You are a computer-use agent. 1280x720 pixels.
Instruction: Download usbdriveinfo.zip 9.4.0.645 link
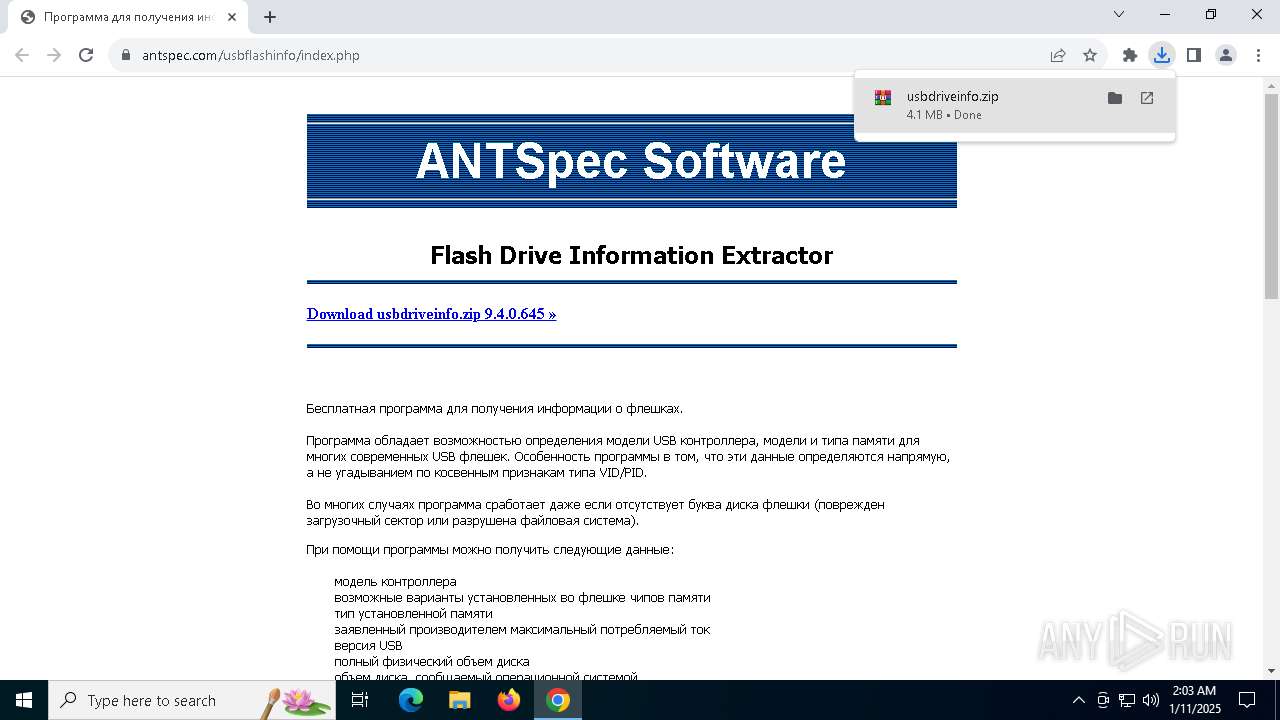[431, 314]
